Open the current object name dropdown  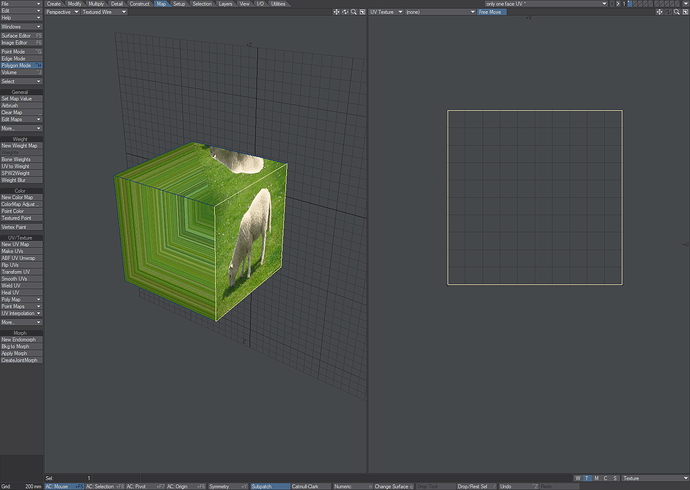click(546, 4)
